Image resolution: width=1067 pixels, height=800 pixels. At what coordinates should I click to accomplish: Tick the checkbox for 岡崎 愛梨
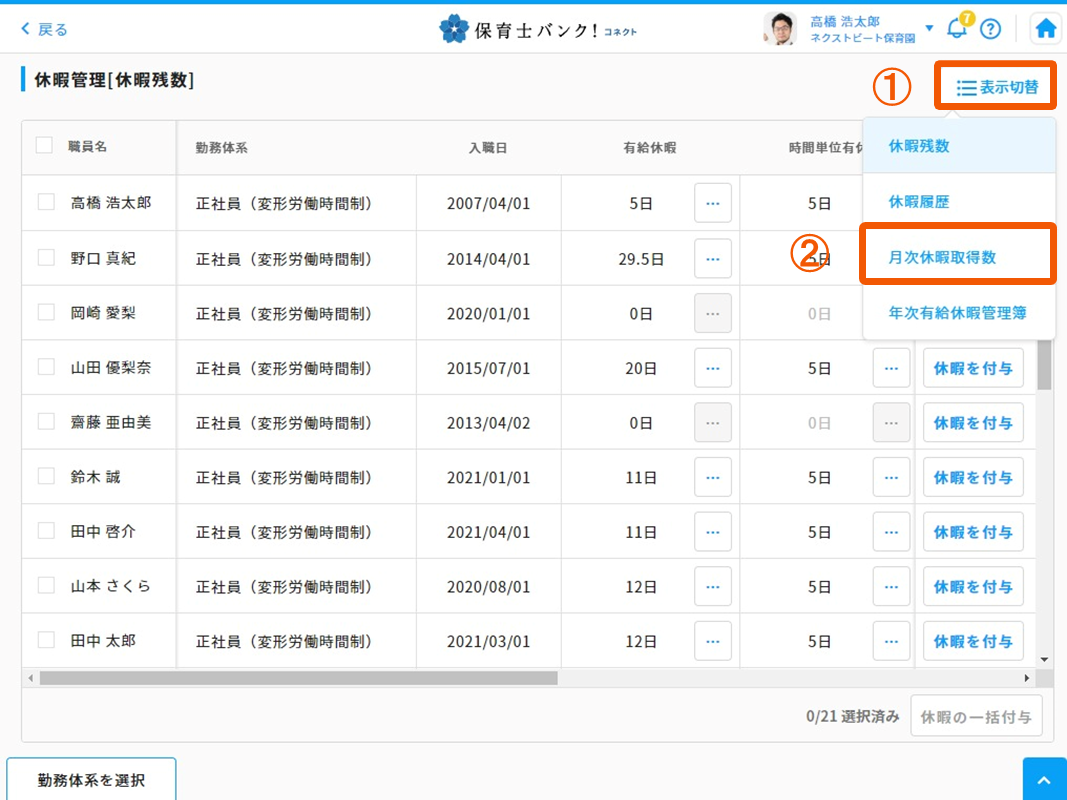click(x=46, y=312)
